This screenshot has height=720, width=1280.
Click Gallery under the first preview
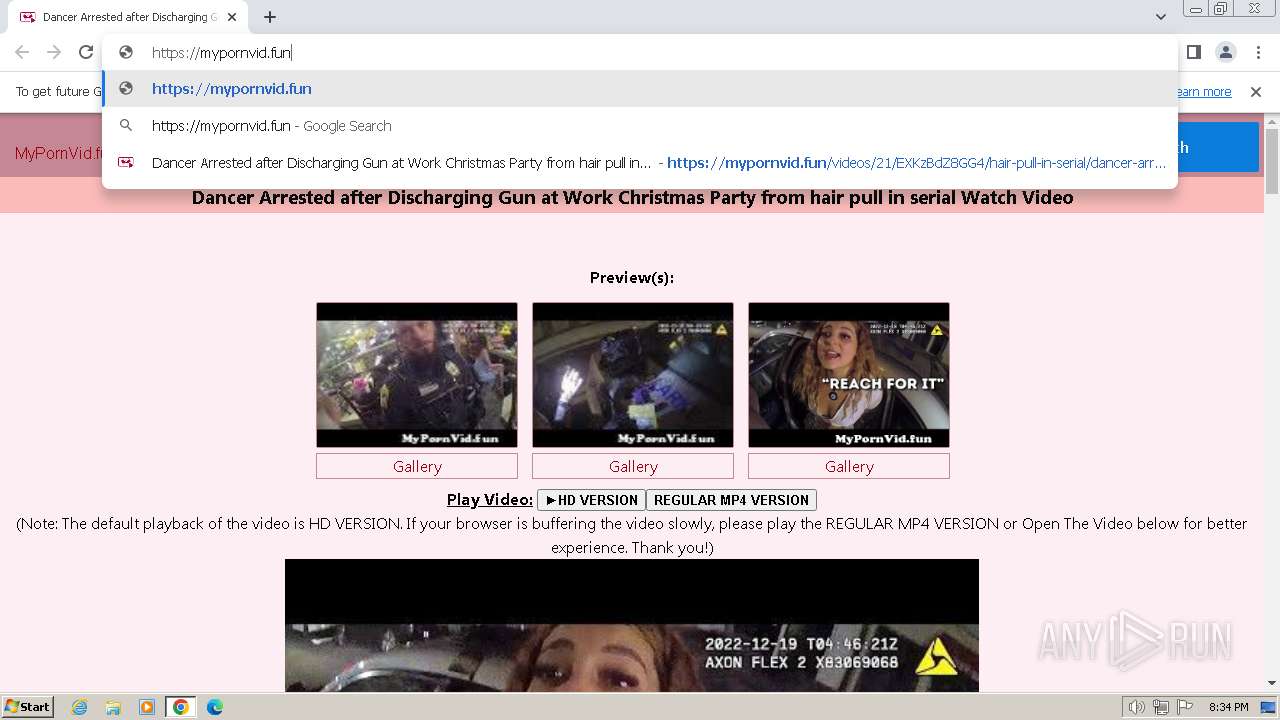417,466
